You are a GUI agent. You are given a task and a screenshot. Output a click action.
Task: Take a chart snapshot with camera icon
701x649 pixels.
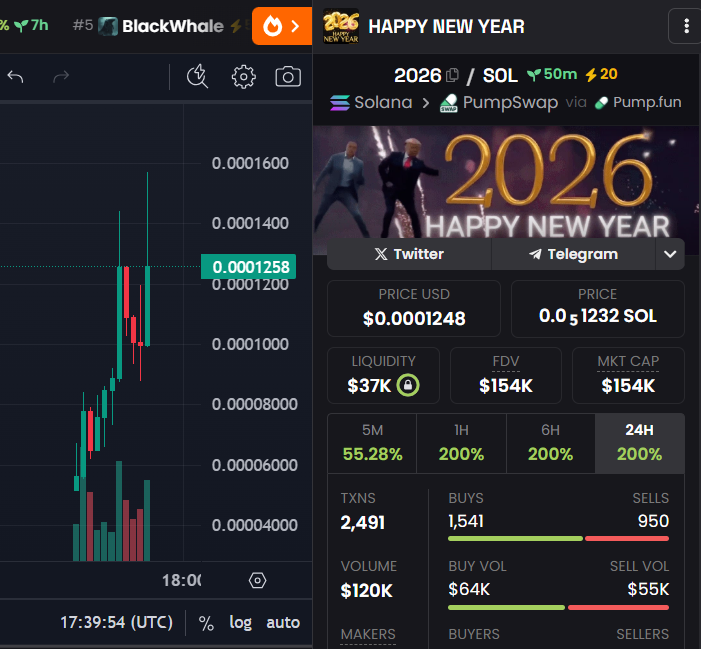[288, 77]
